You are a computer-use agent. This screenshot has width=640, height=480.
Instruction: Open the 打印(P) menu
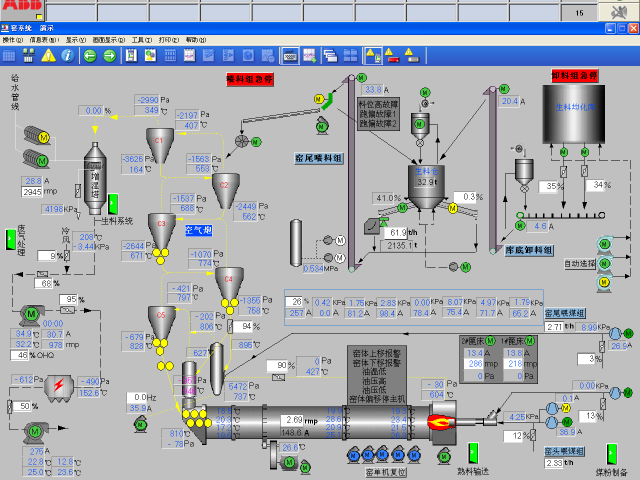tap(169, 40)
